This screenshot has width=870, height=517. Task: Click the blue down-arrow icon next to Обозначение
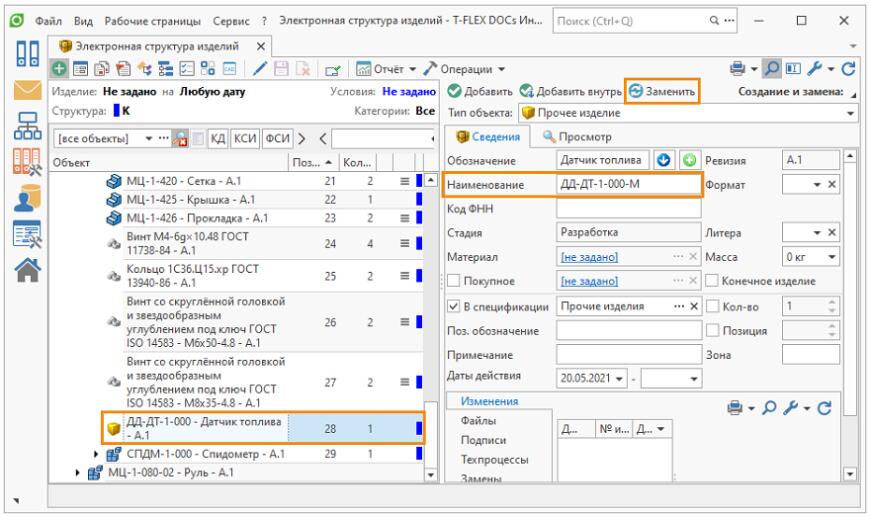663,160
